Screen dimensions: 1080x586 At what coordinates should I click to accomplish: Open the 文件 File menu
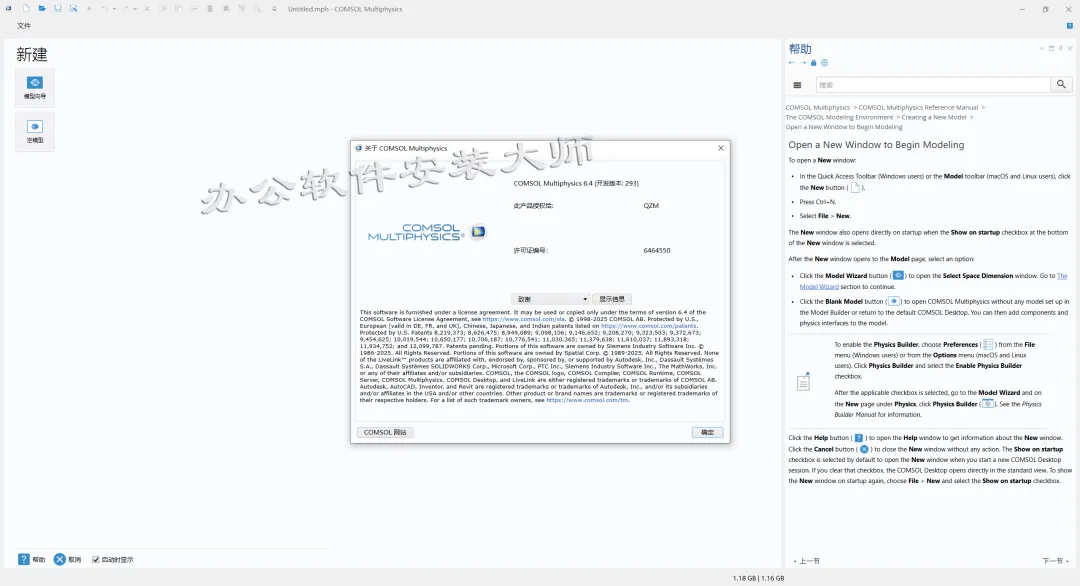point(24,25)
